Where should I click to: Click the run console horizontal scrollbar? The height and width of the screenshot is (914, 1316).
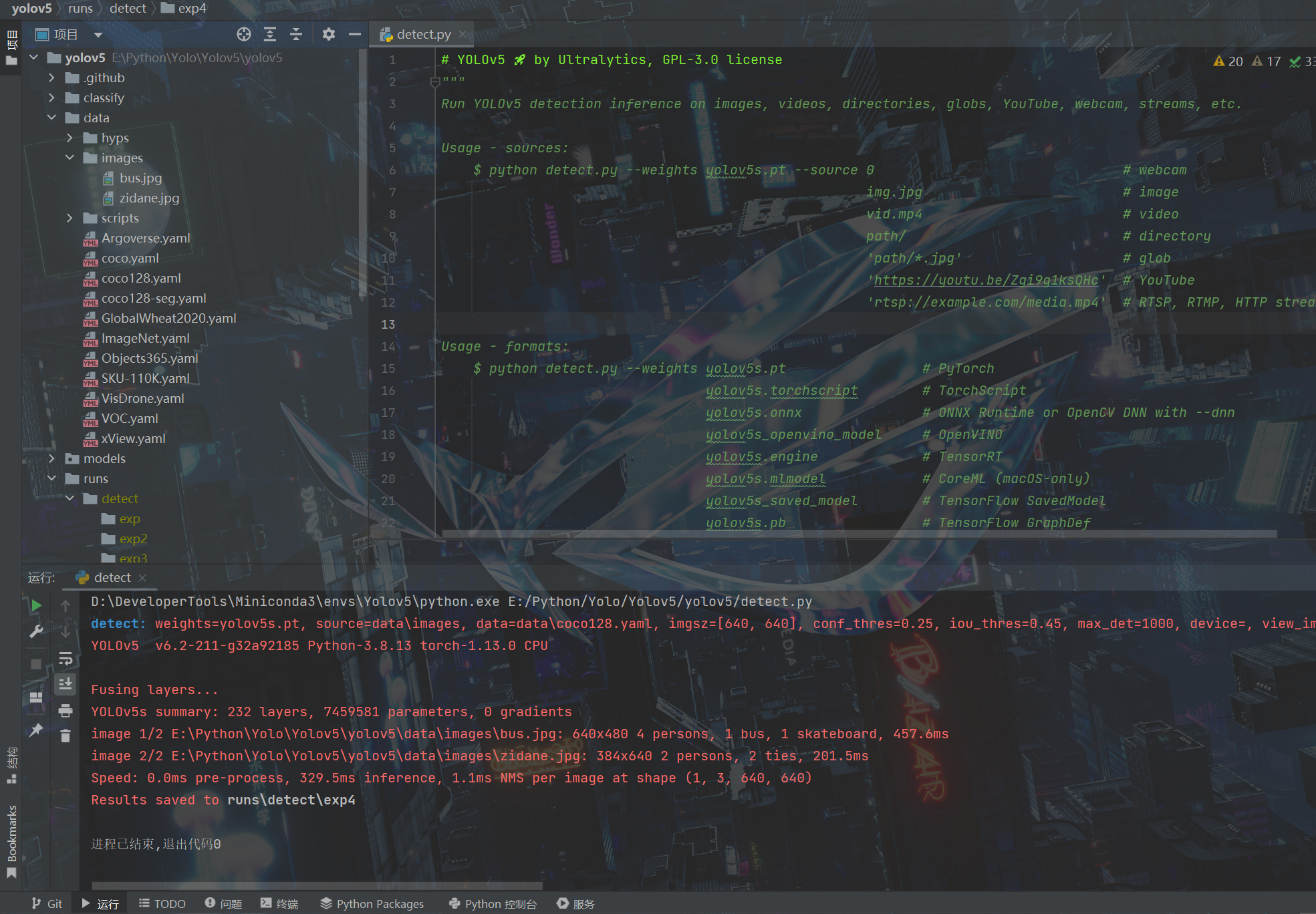pyautogui.click(x=317, y=885)
